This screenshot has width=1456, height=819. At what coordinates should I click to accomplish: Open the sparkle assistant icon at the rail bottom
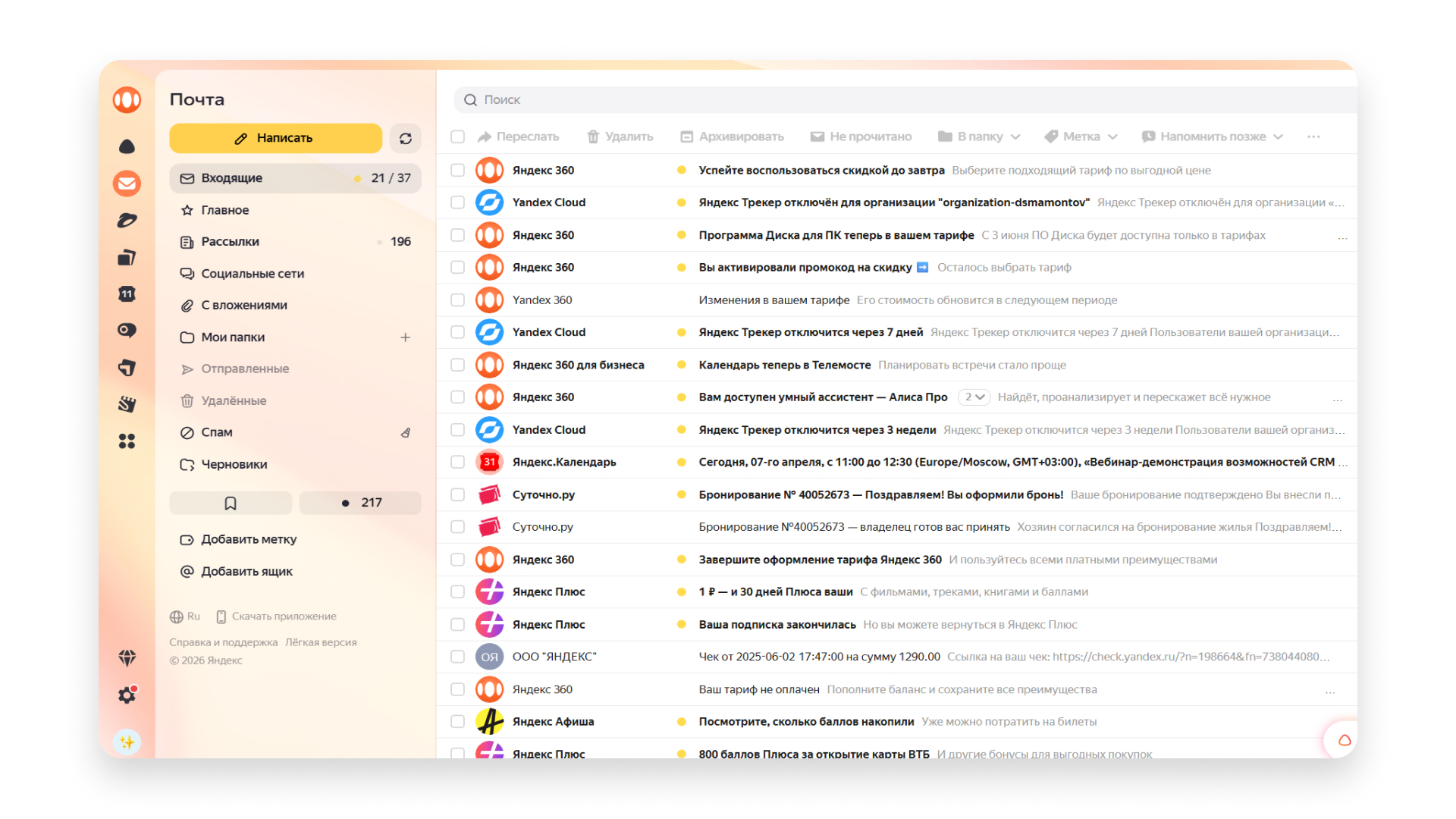(x=127, y=742)
